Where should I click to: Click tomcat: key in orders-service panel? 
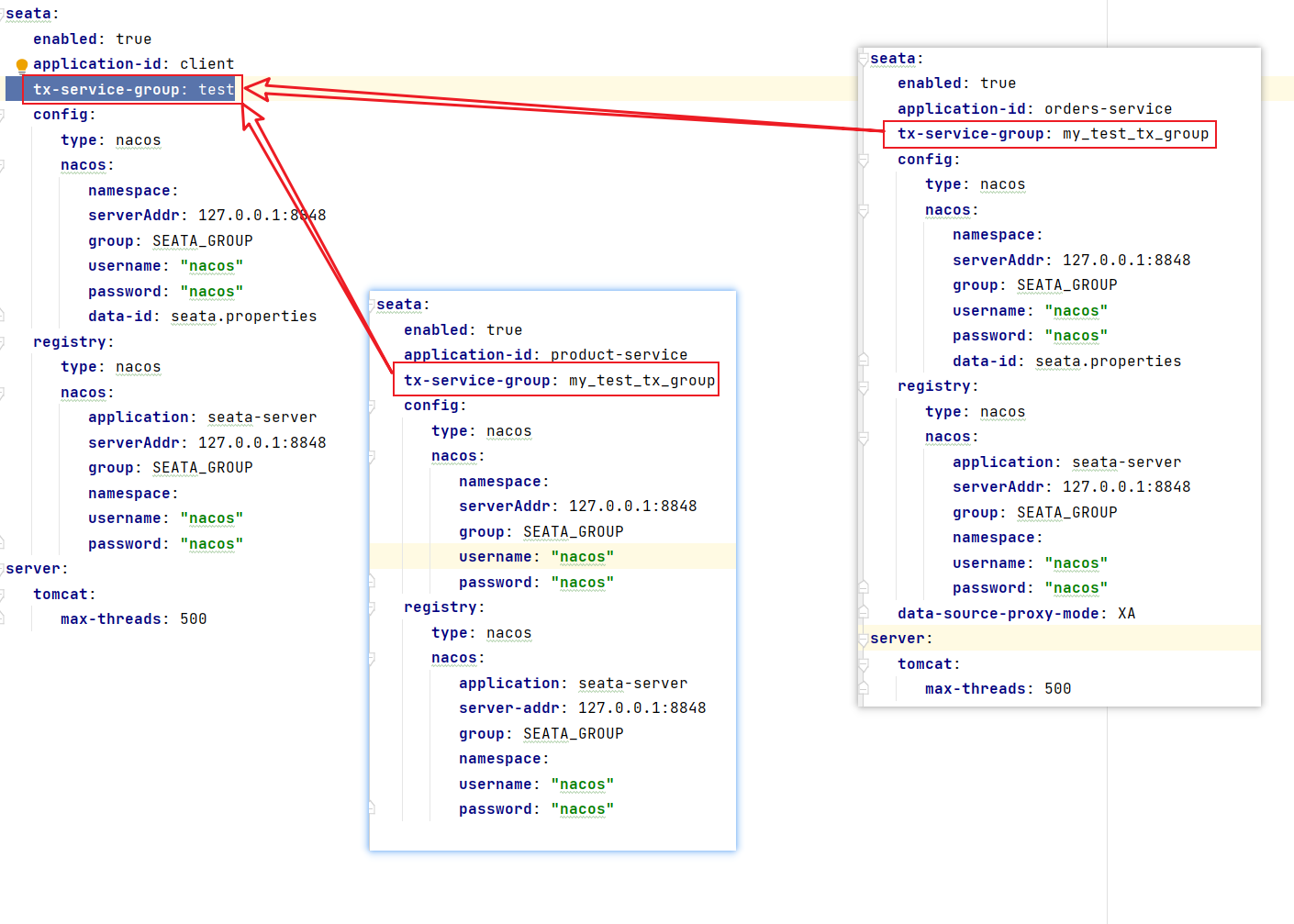point(929,664)
